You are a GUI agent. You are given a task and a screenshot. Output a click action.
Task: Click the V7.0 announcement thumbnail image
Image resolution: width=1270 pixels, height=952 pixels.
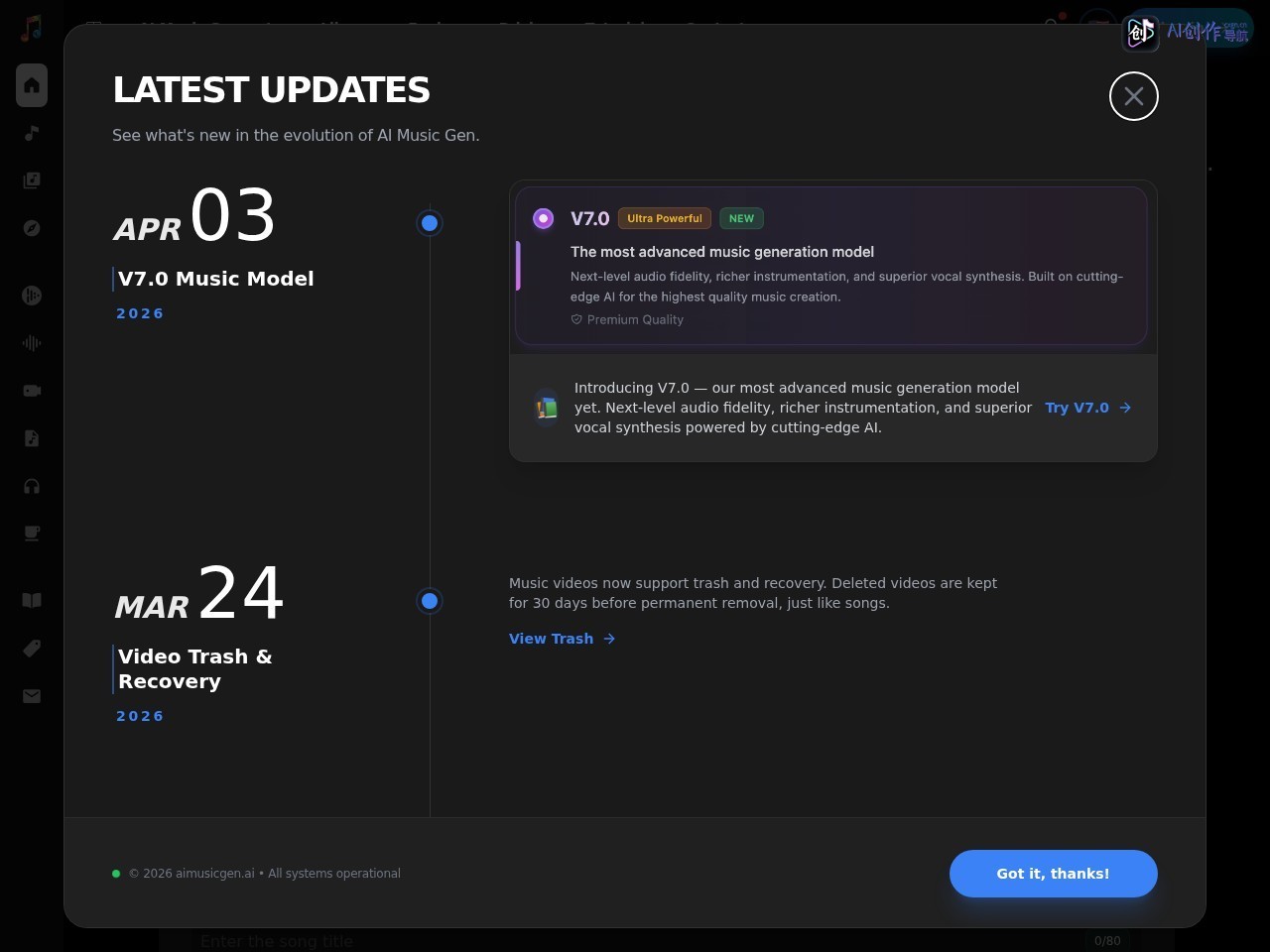point(546,408)
